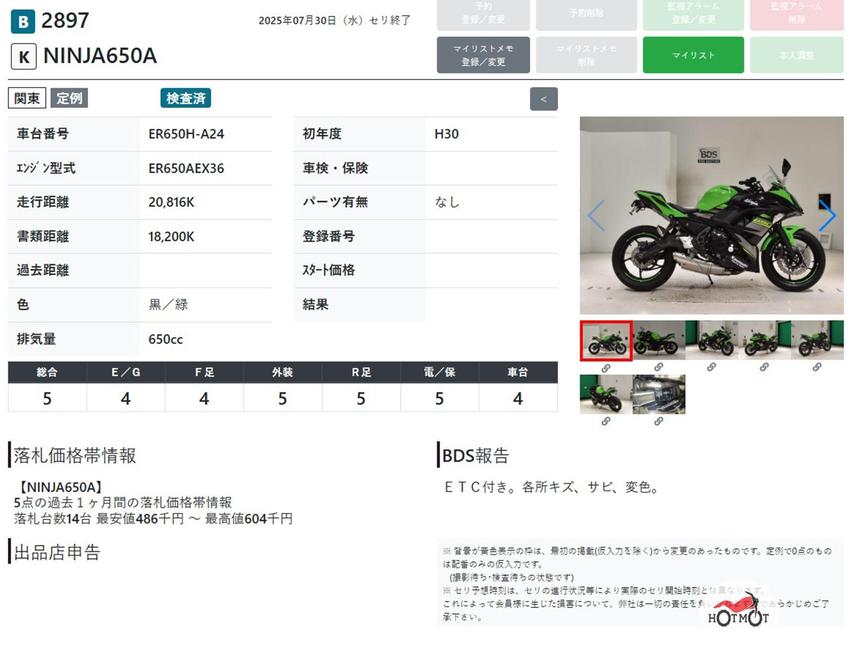
Task: Show next photo with right arrow
Action: click(827, 216)
